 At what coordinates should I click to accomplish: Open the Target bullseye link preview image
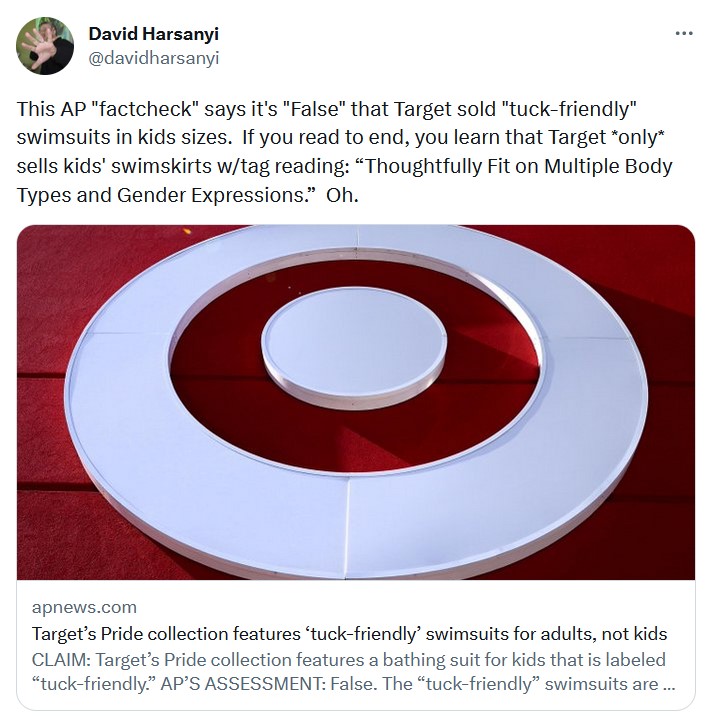point(356,402)
